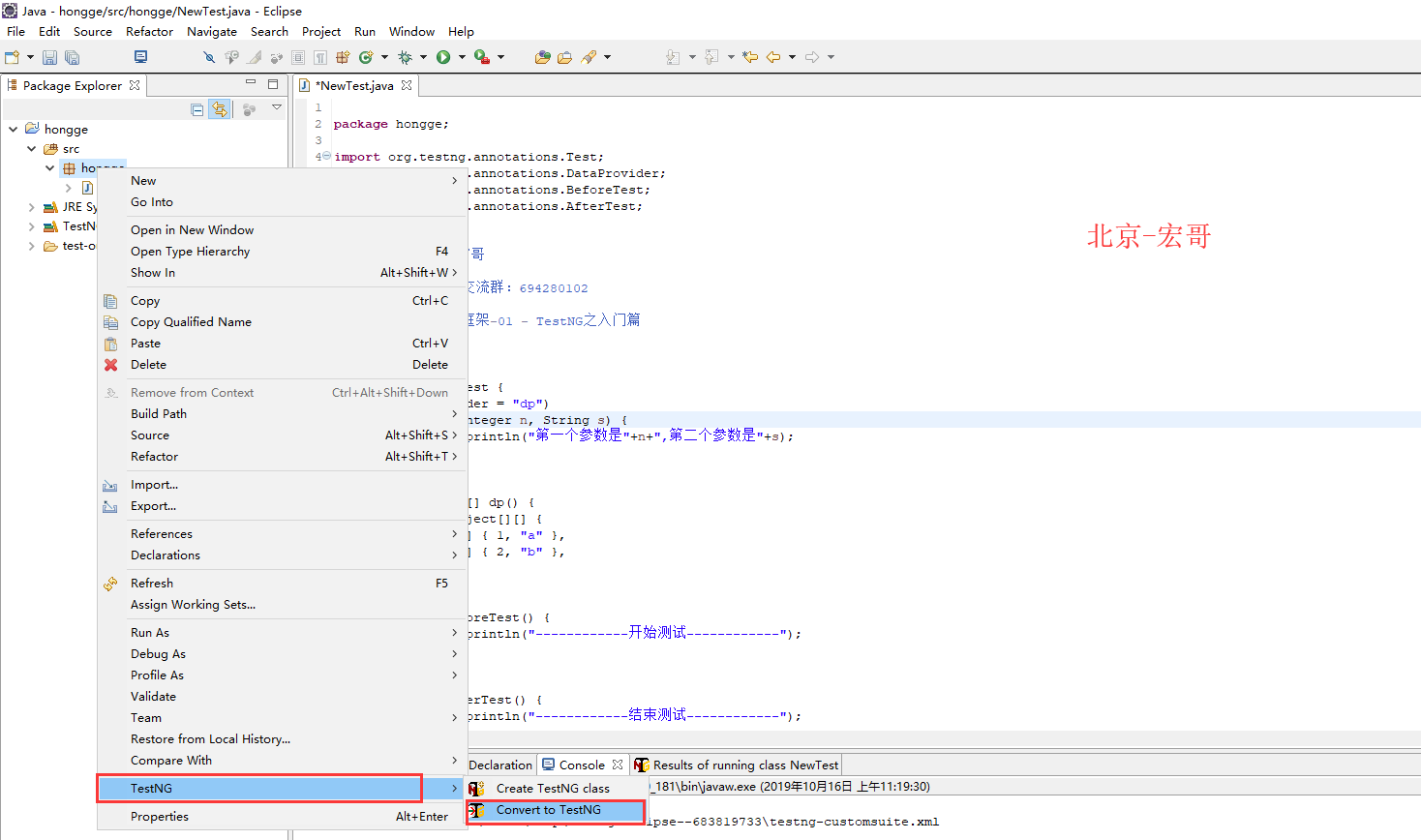Expand the JRE System Library node

coord(32,207)
